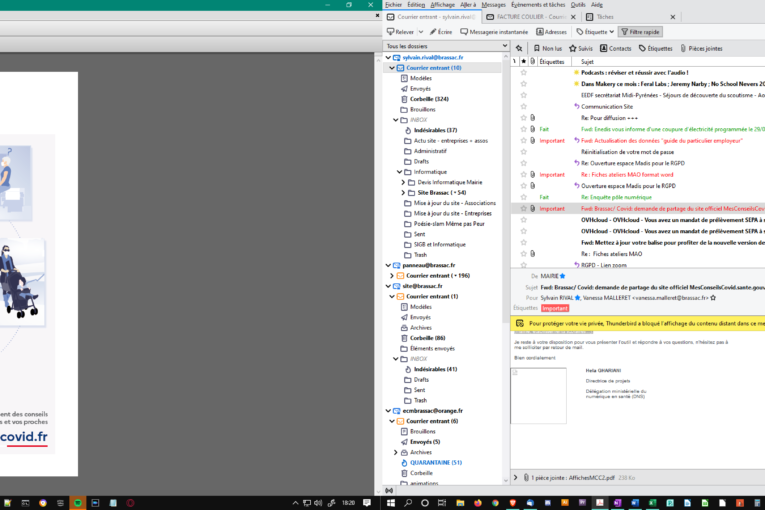The height and width of the screenshot is (510, 765).
Task: Open the Enedis coupure d'électricité email
Action: (672, 129)
